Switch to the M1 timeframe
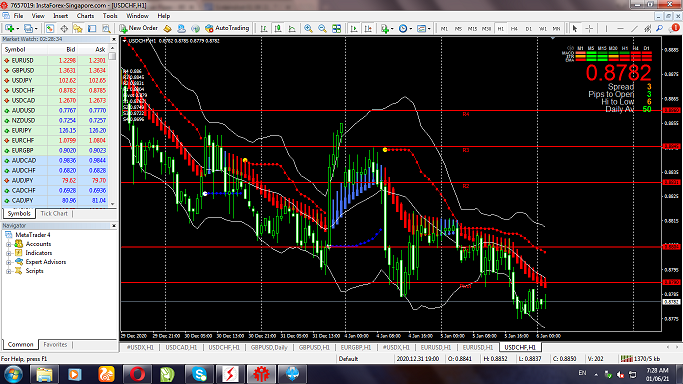Viewport: 683px width, 384px height. (x=444, y=28)
